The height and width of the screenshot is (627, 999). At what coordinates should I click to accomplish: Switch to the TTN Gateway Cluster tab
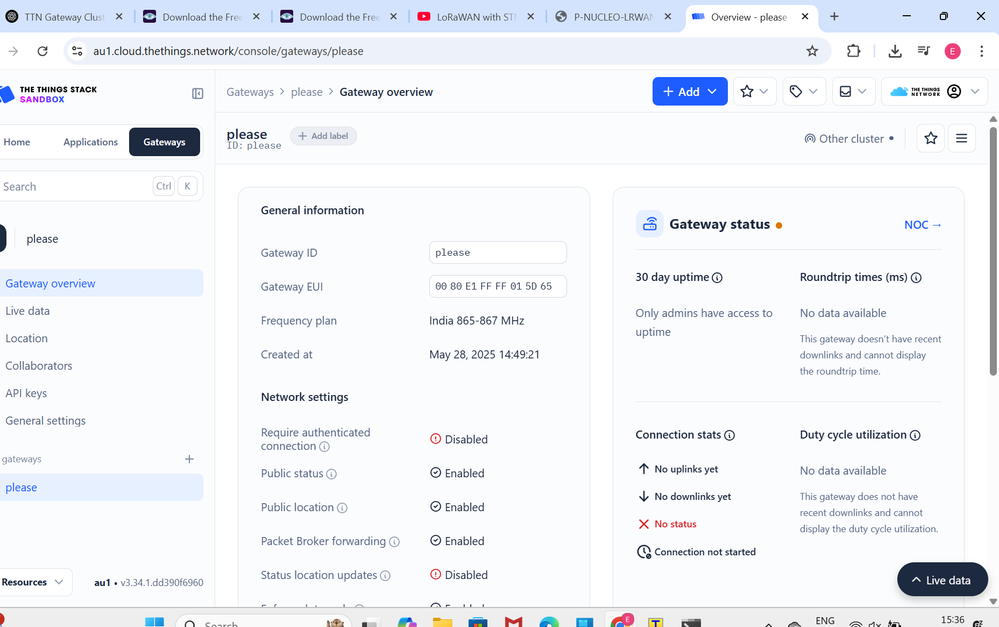pyautogui.click(x=64, y=17)
